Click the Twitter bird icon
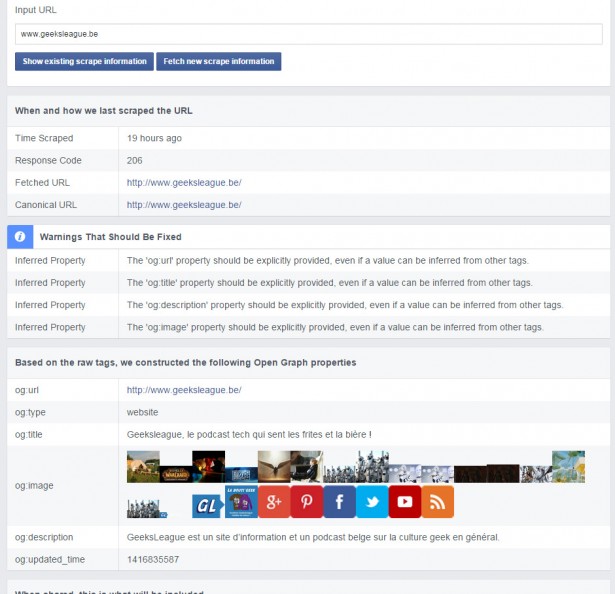This screenshot has height=594, width=615. (x=372, y=501)
